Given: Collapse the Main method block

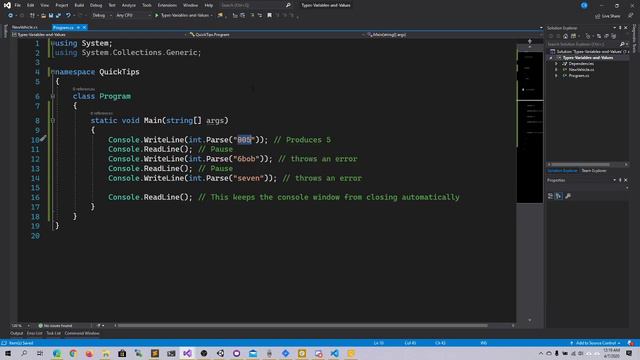Looking at the screenshot, I should (53, 120).
